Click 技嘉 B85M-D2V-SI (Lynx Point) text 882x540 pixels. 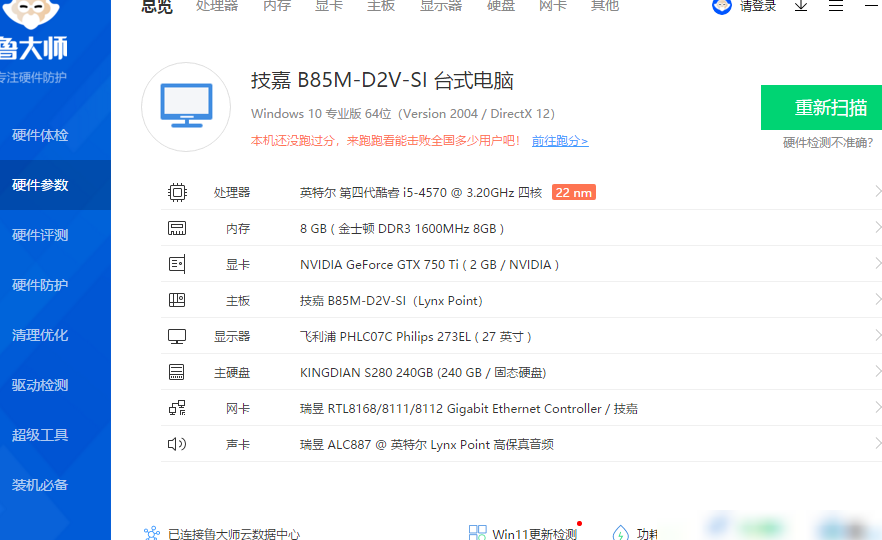click(x=391, y=301)
